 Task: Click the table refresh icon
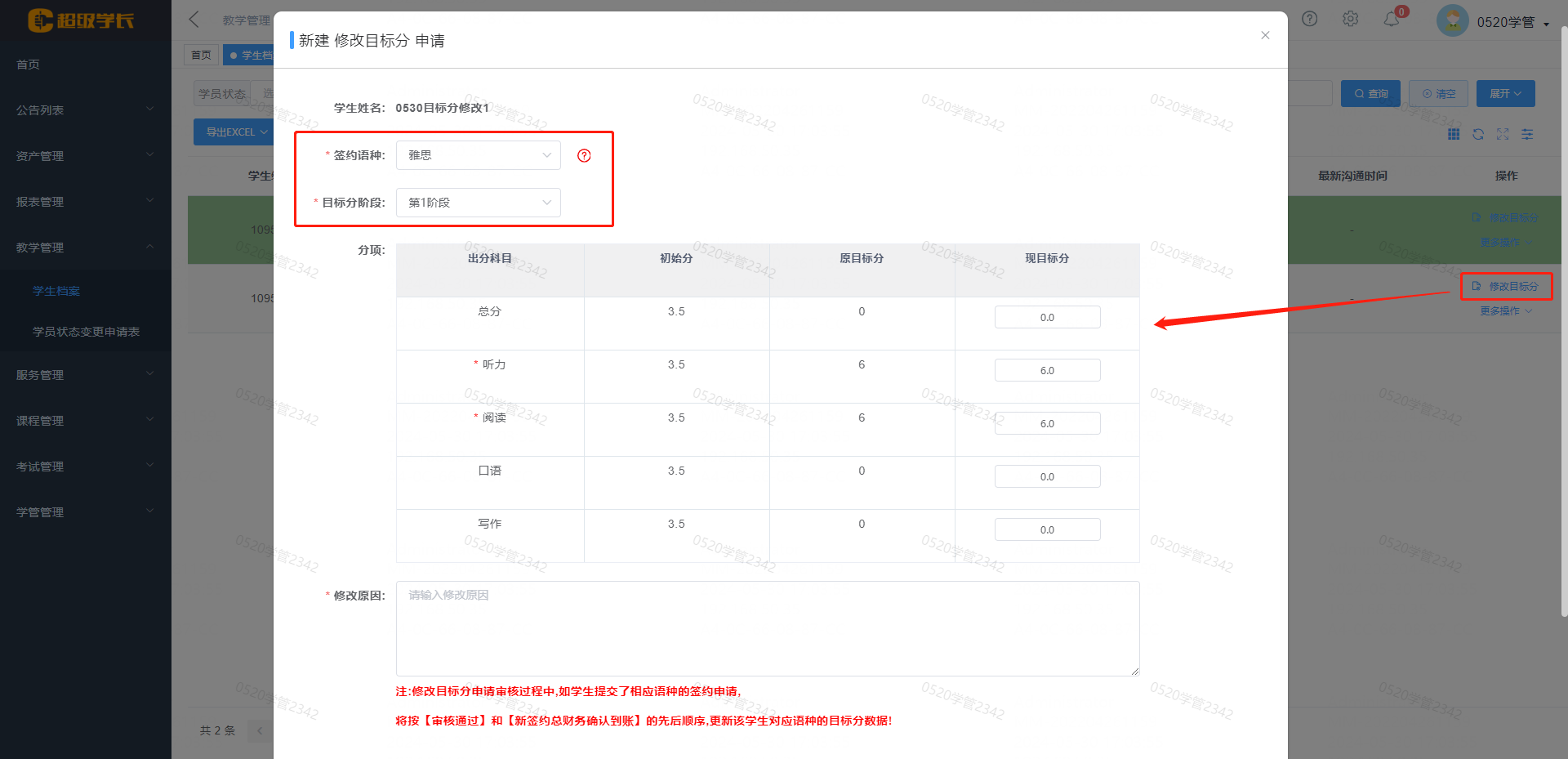1478,135
